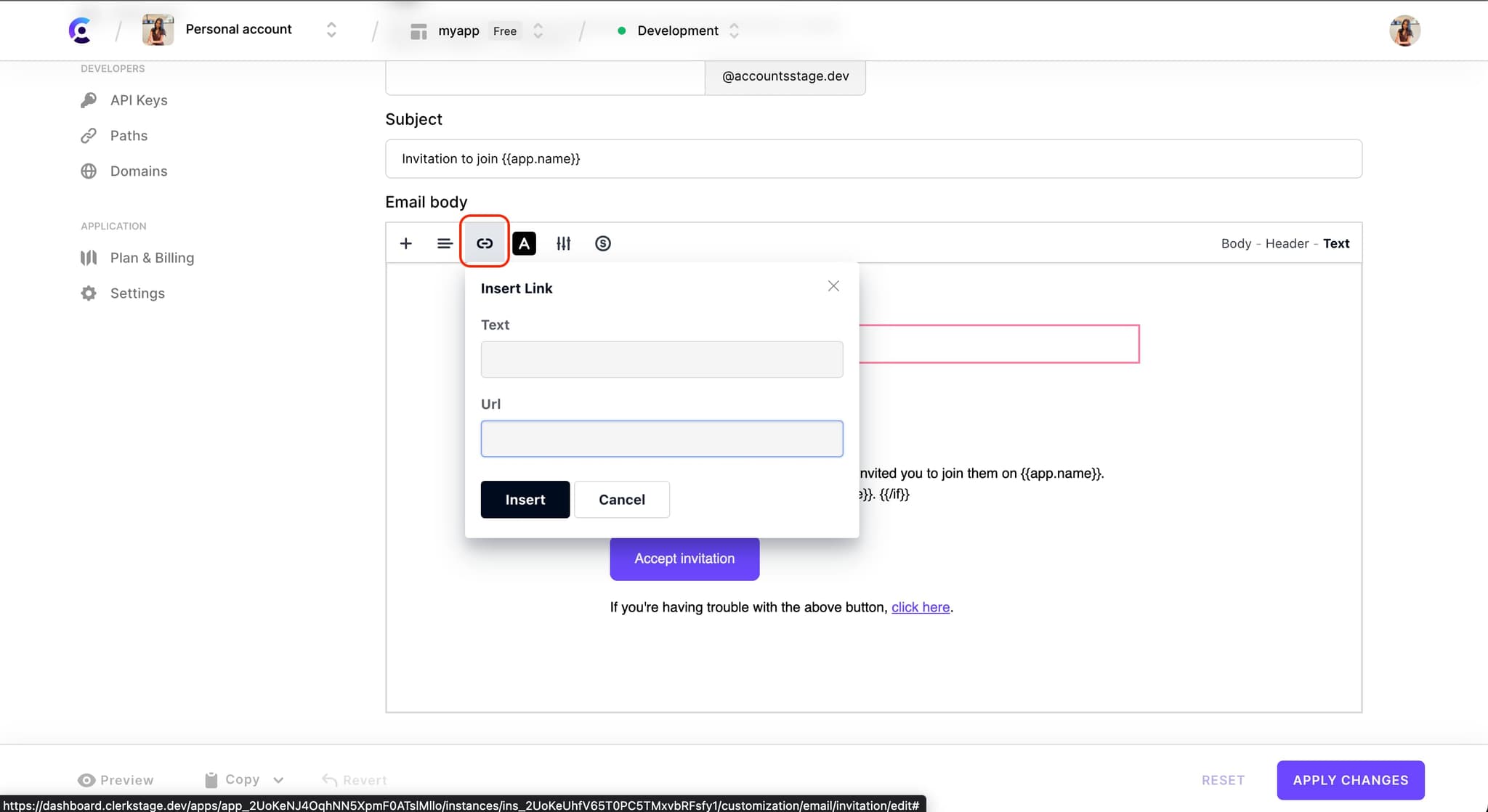The width and height of the screenshot is (1488, 812).
Task: Click the plus add-element toolbar icon
Action: pyautogui.click(x=406, y=243)
